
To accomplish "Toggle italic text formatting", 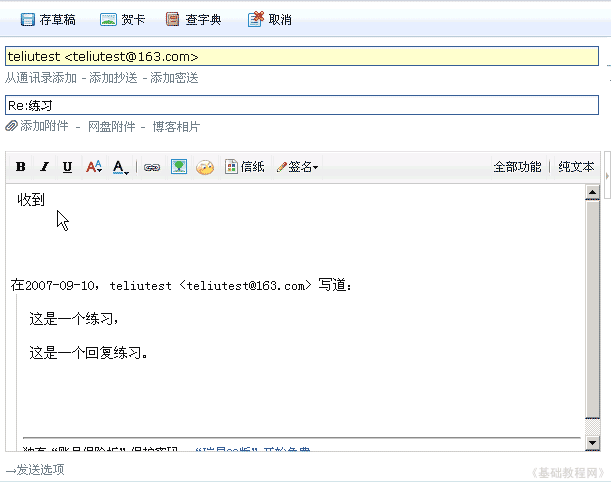I will 44,167.
